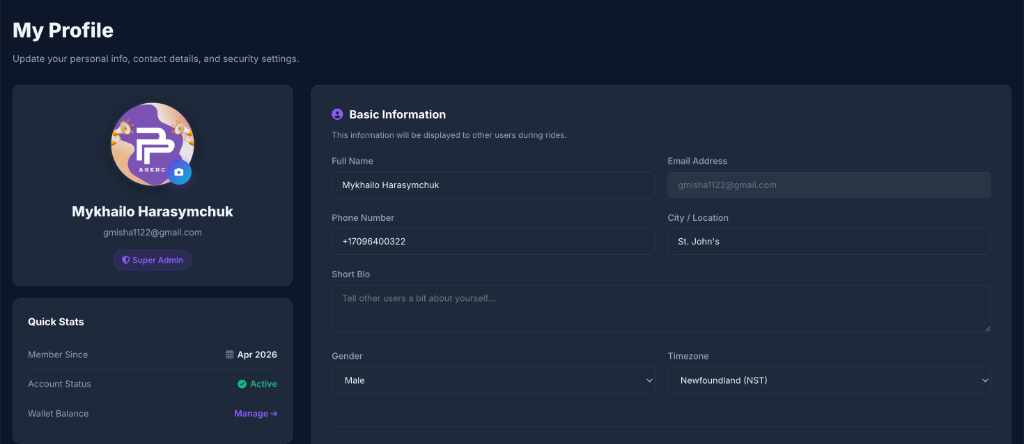The height and width of the screenshot is (444, 1024).
Task: Click the Full Name input field
Action: [x=493, y=185]
